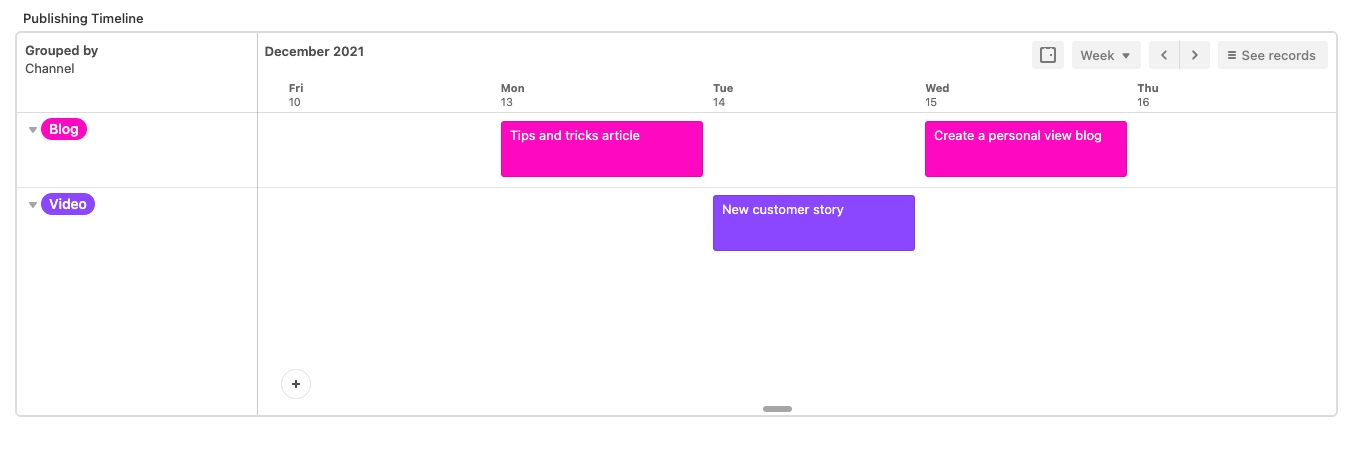
Task: Select the Video channel tag
Action: pyautogui.click(x=68, y=204)
